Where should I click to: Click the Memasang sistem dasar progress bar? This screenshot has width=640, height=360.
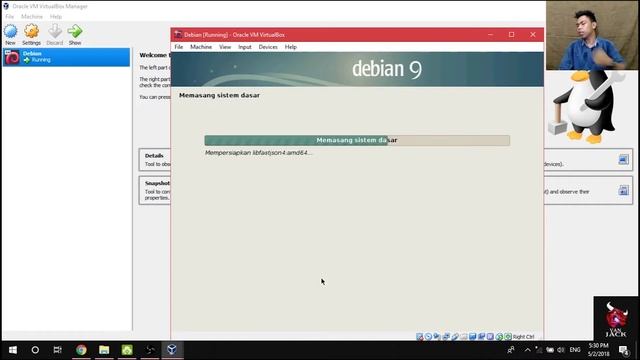(x=357, y=140)
